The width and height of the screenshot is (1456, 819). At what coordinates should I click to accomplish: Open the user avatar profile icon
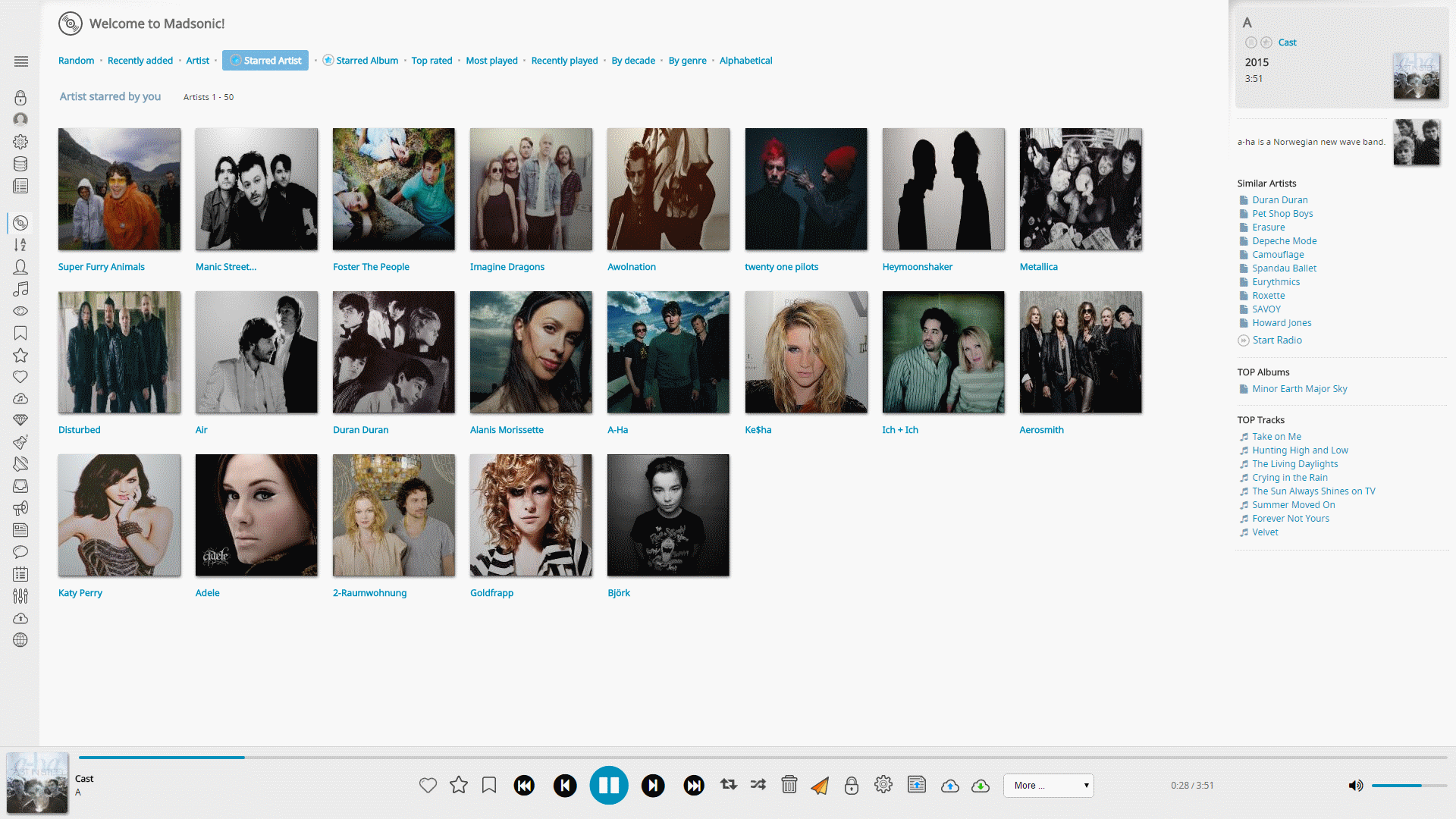click(x=20, y=119)
